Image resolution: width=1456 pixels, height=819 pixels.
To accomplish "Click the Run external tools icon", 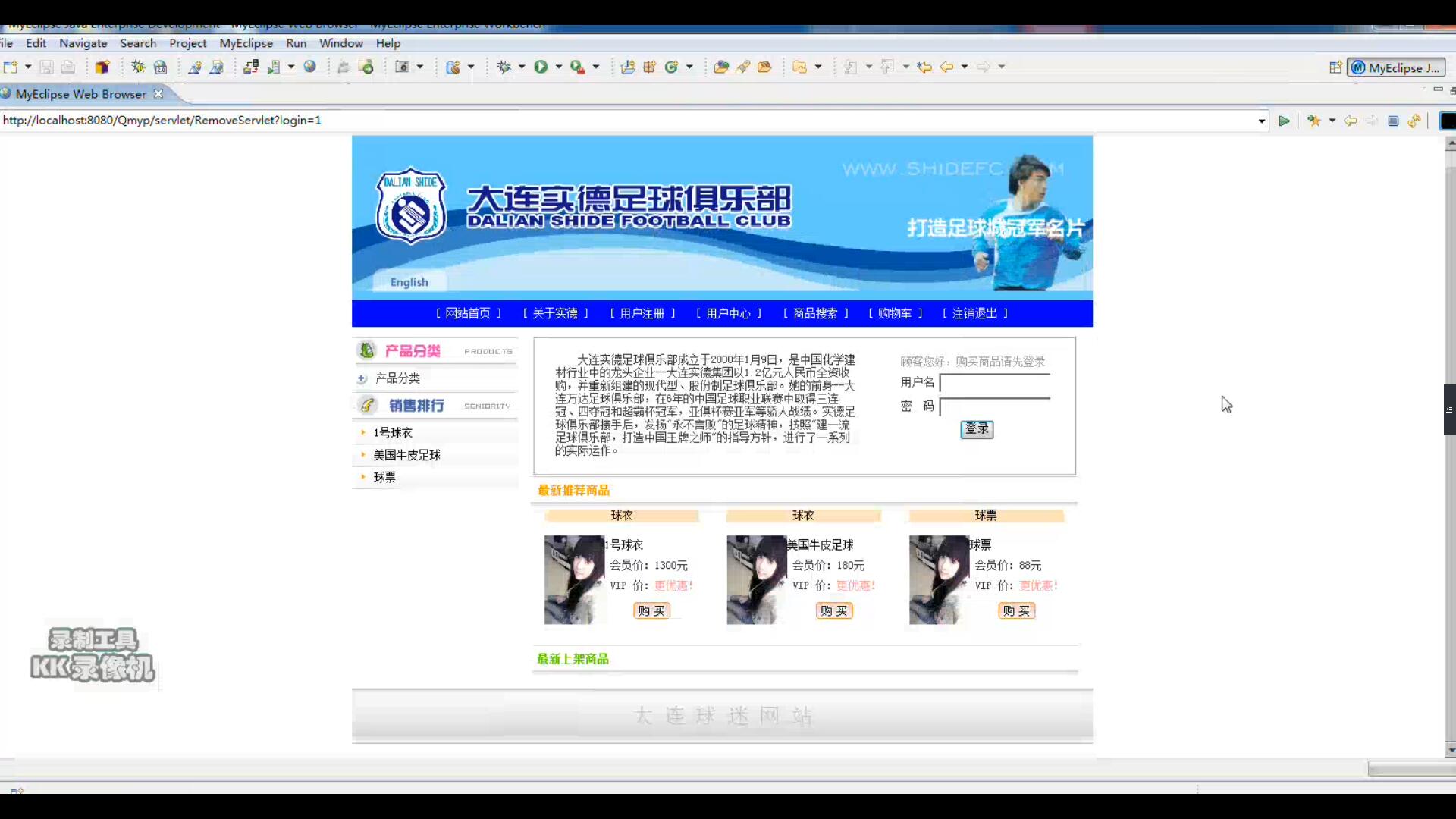I will [x=578, y=67].
